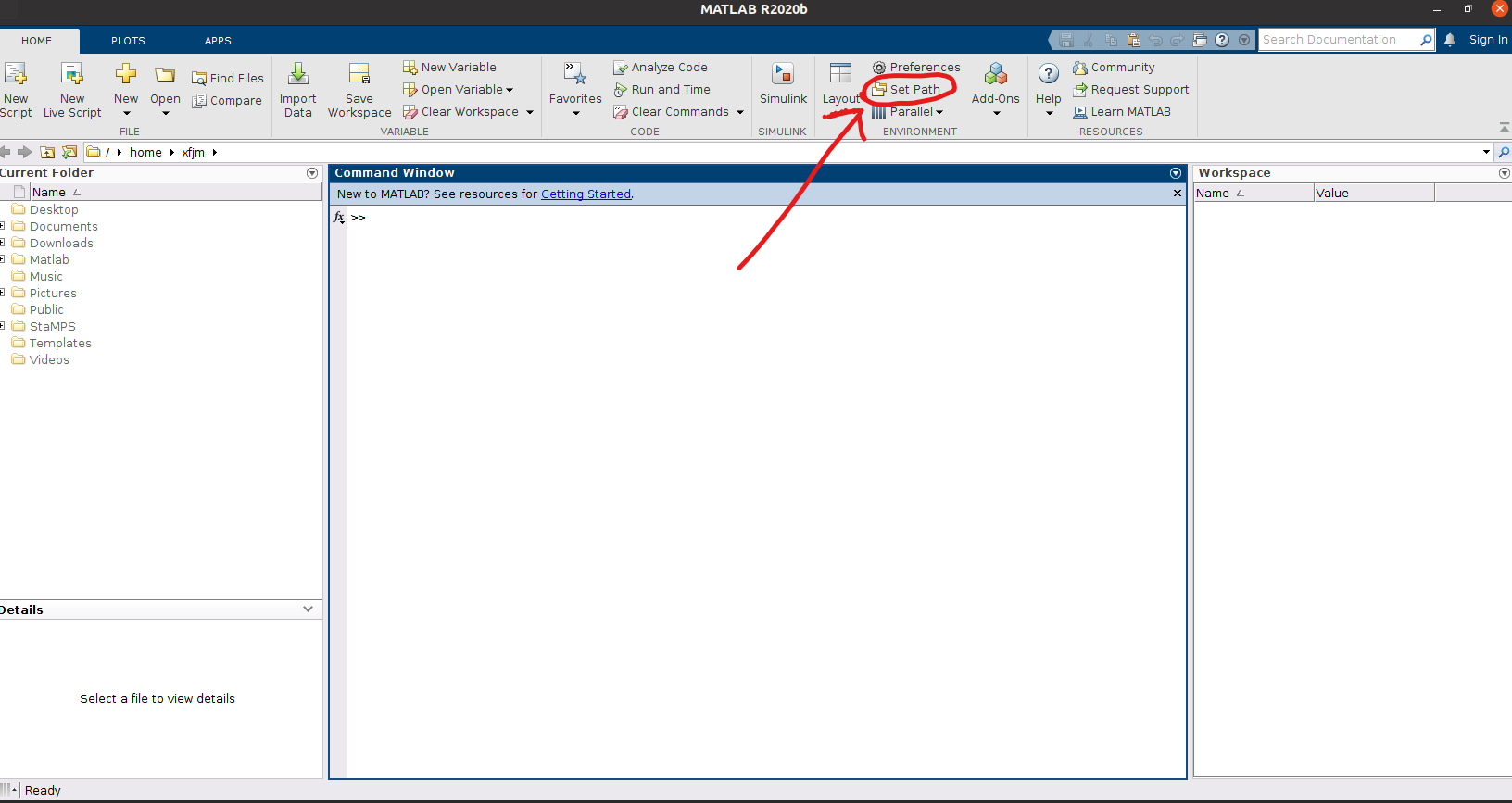Image resolution: width=1512 pixels, height=803 pixels.
Task: Open MATLAB Preferences
Action: point(916,68)
